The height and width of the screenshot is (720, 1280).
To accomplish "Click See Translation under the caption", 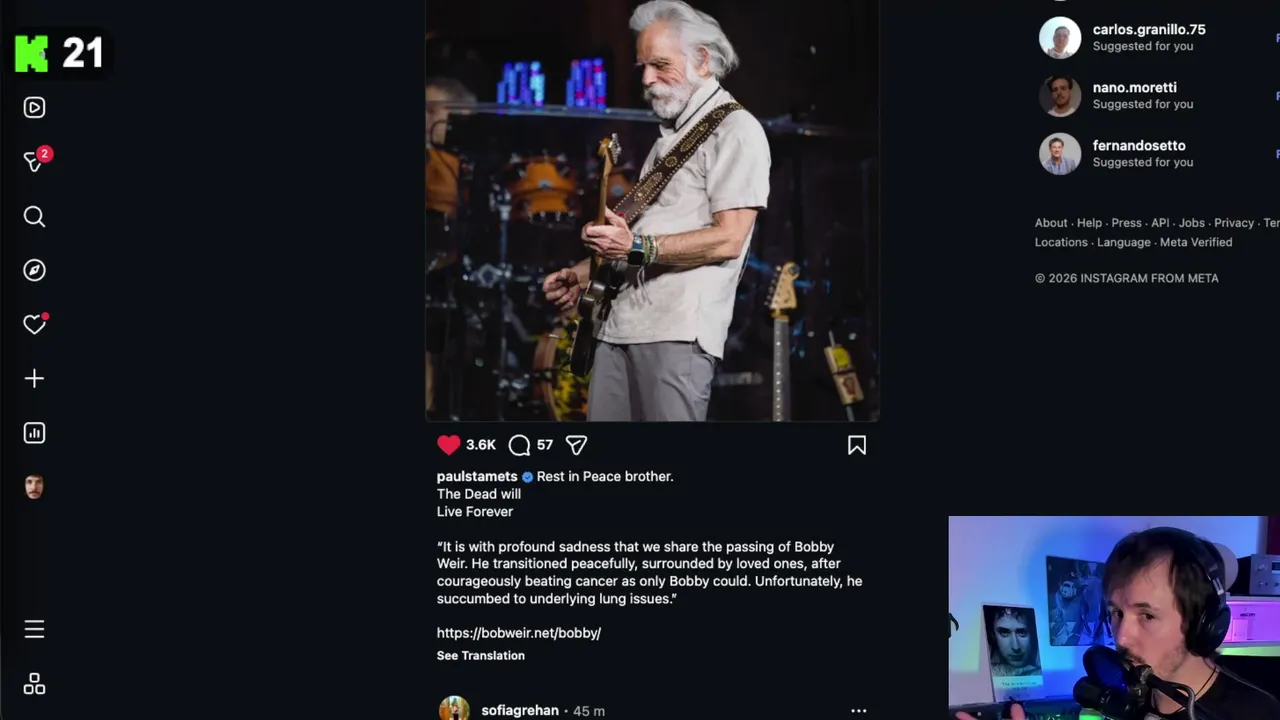I will (x=480, y=656).
